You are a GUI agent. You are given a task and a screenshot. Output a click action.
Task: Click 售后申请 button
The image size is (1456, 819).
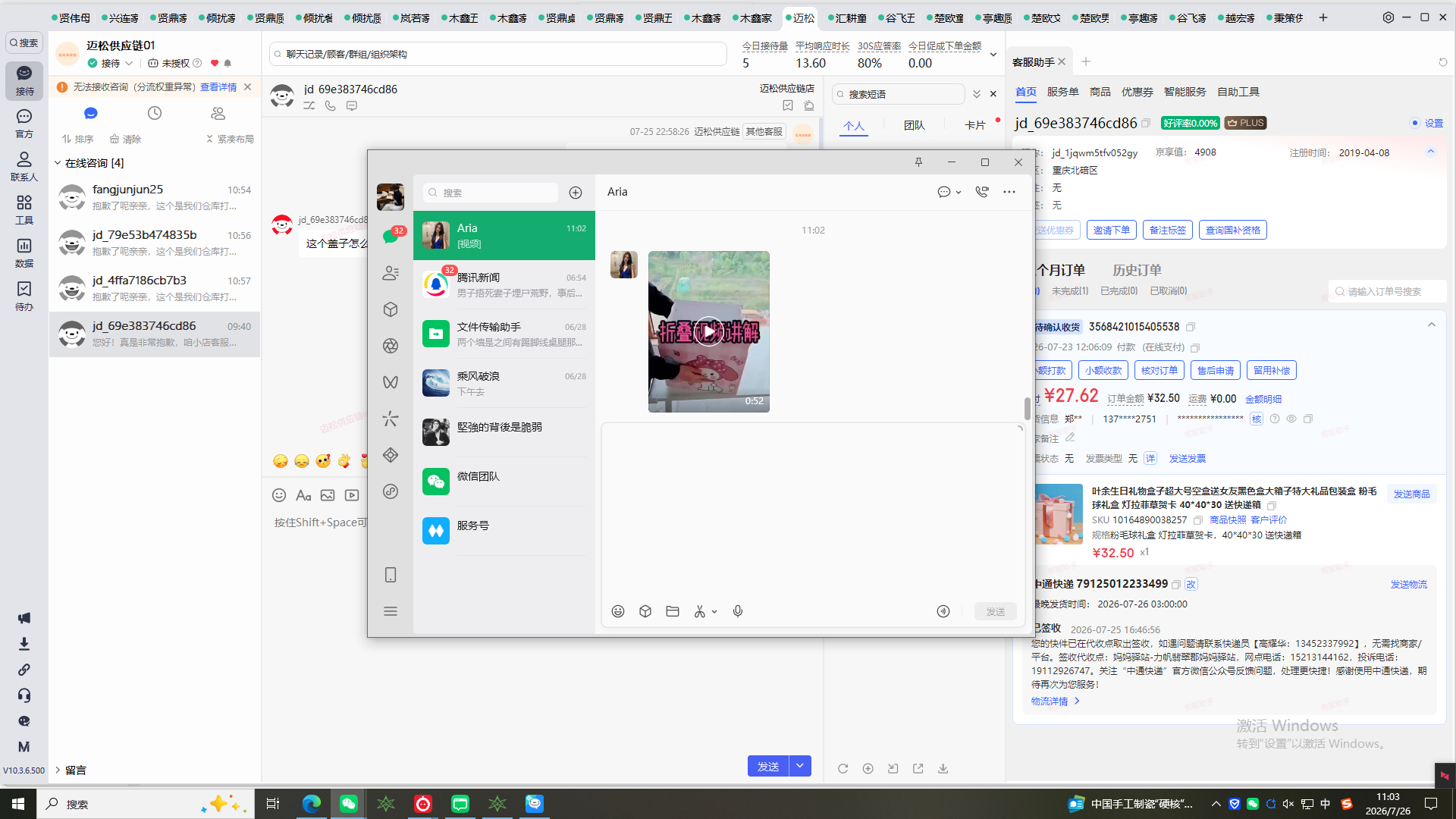pos(1216,370)
